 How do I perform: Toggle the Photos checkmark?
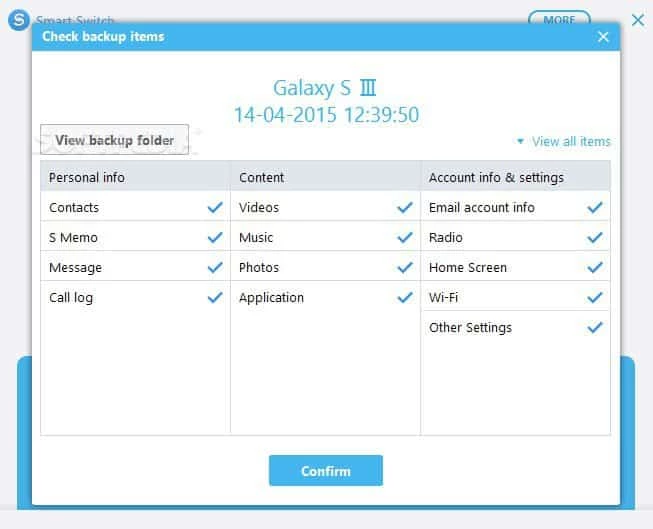tap(404, 267)
